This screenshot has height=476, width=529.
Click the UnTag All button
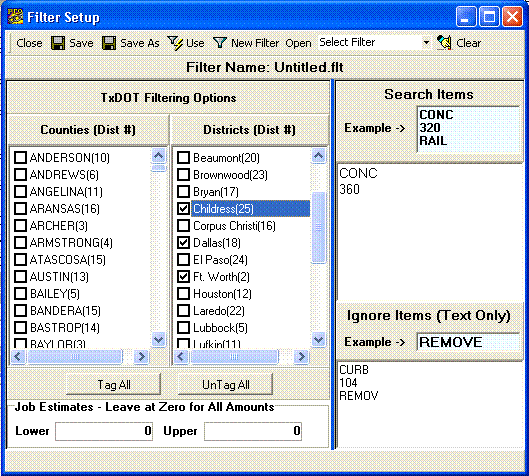tap(225, 385)
